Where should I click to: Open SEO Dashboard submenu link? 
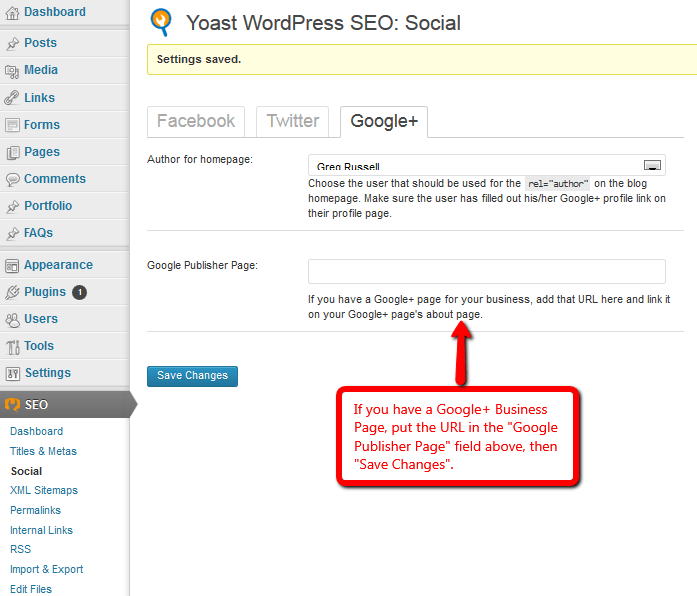click(x=36, y=431)
